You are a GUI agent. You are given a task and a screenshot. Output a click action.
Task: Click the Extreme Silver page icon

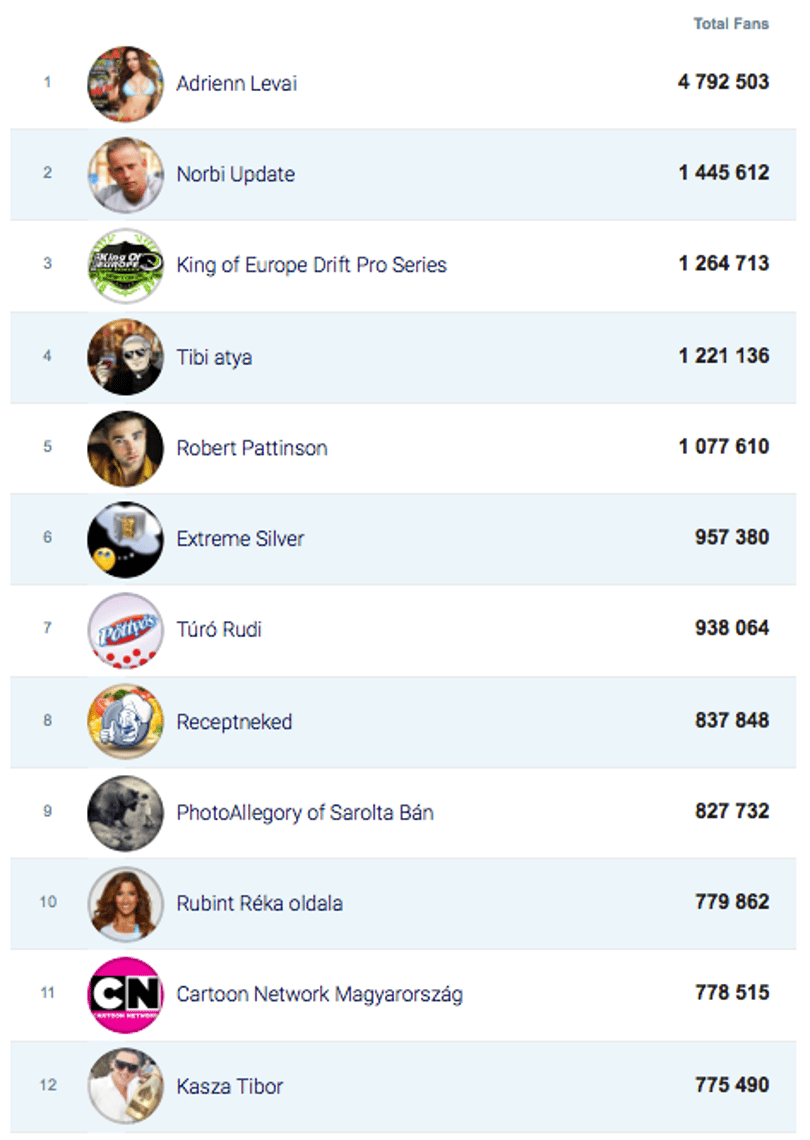(x=125, y=539)
